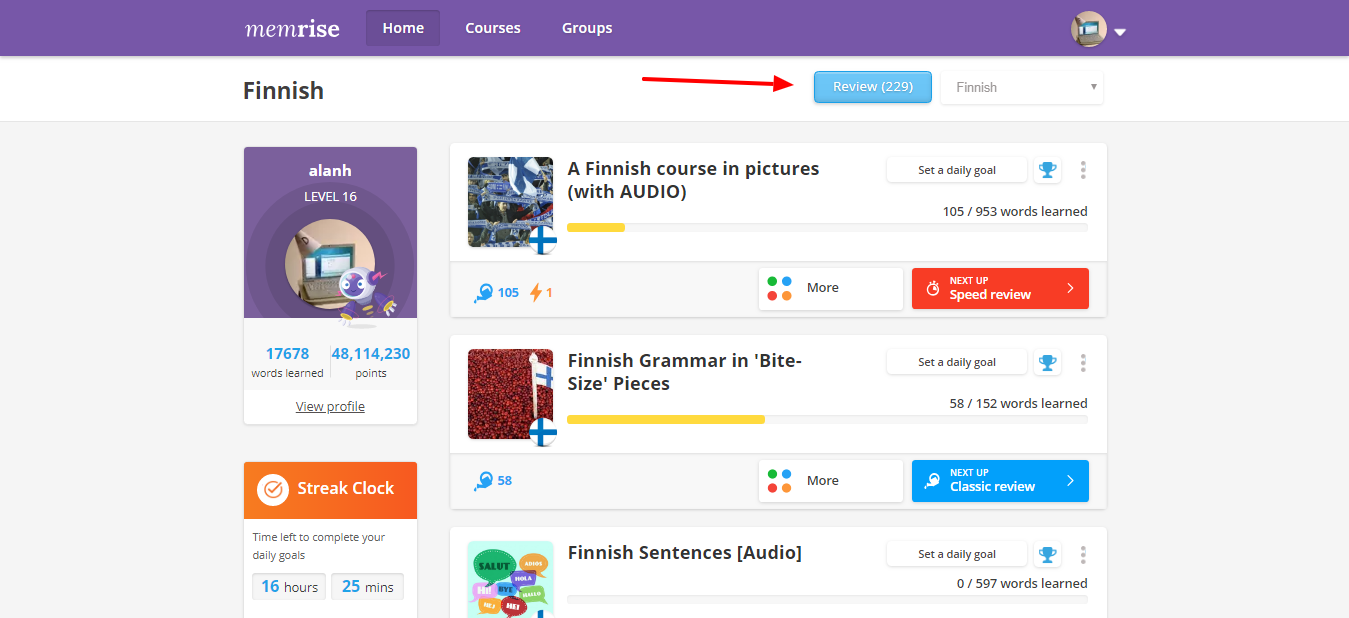
Task: Click LEVEL 16 label
Action: pos(330,197)
